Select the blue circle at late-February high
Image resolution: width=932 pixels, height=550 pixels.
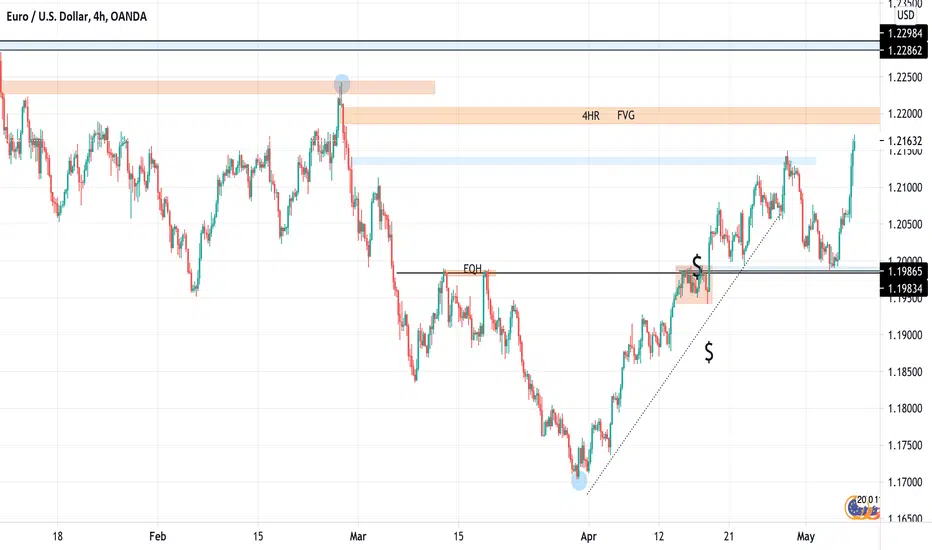coord(342,83)
